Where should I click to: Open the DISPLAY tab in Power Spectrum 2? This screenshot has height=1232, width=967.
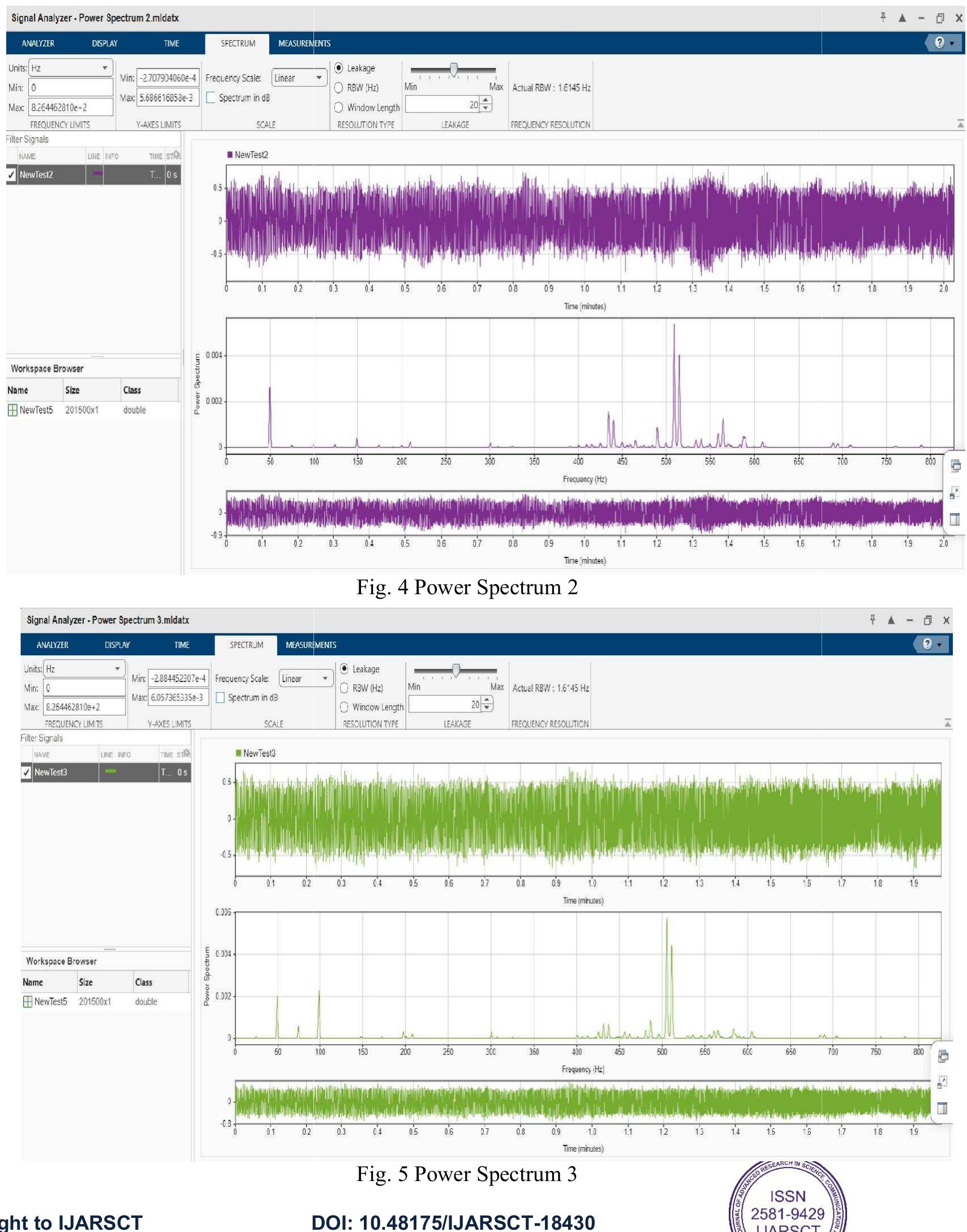tap(105, 44)
